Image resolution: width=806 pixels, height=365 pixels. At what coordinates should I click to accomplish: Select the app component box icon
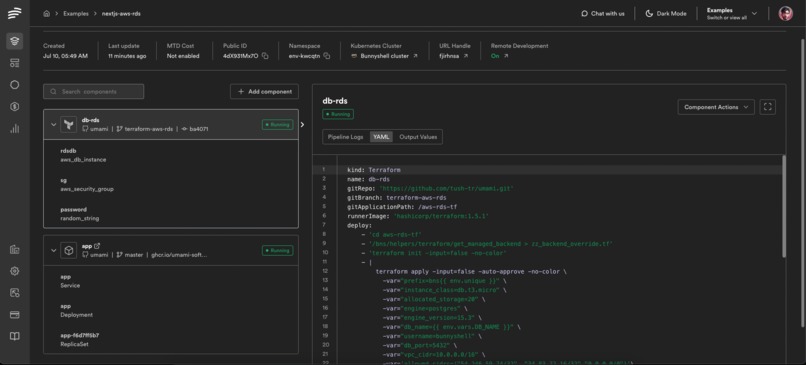(68, 250)
